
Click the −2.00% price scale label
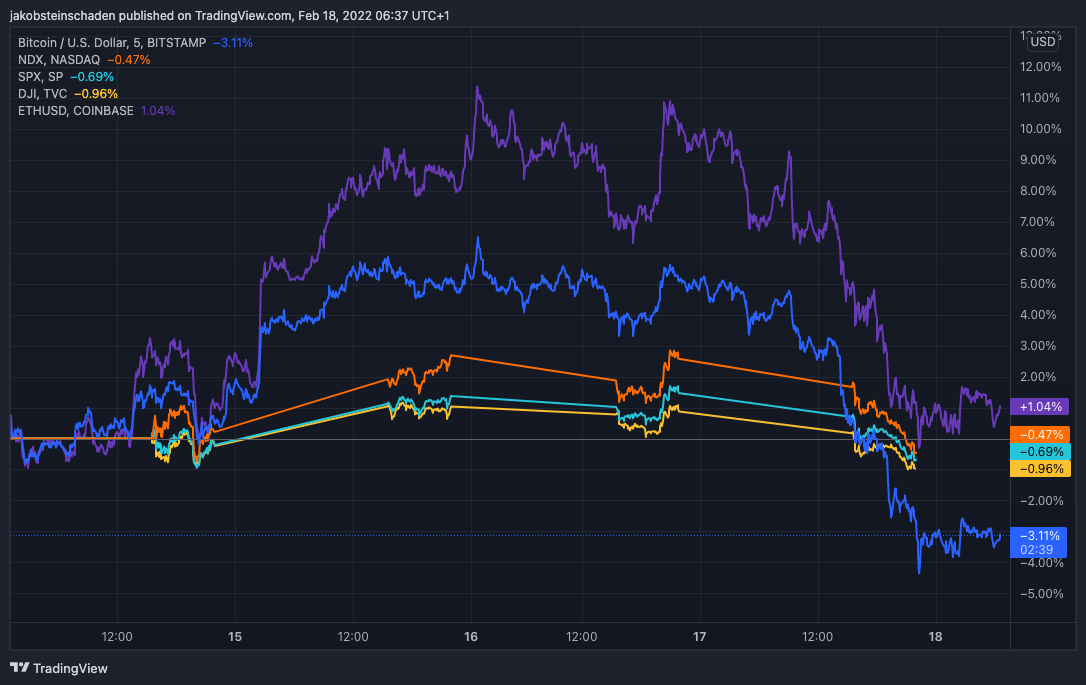click(1042, 501)
